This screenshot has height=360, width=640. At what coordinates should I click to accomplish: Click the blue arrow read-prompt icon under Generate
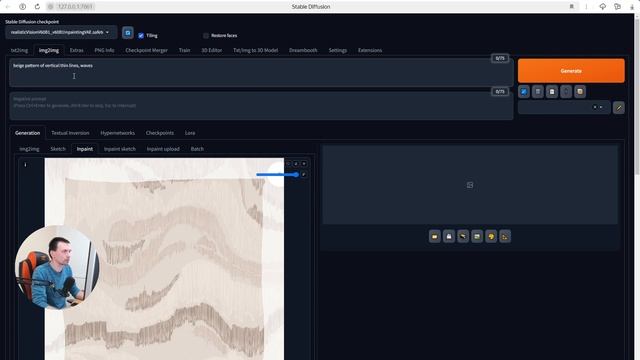pos(524,91)
